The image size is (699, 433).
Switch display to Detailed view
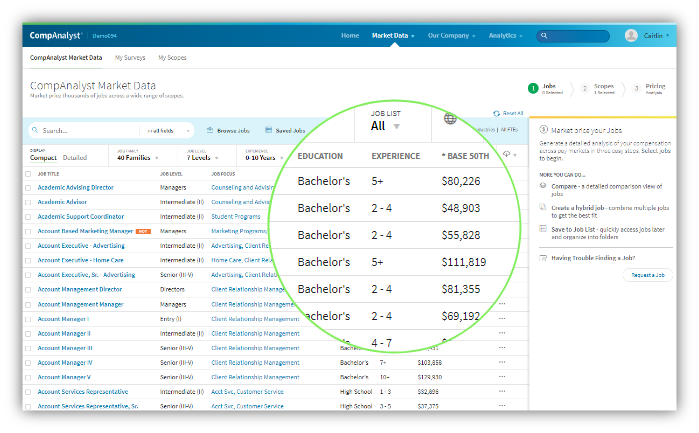click(75, 157)
